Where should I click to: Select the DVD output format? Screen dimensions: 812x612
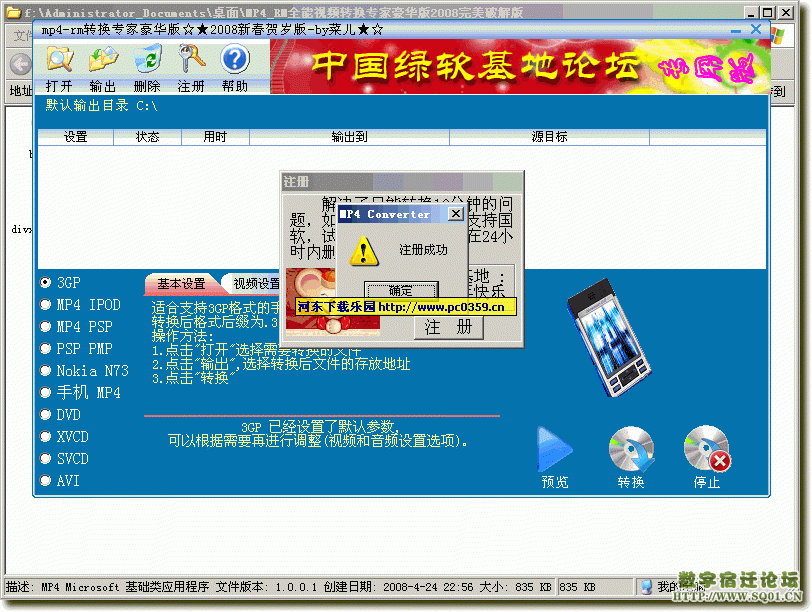pyautogui.click(x=61, y=415)
